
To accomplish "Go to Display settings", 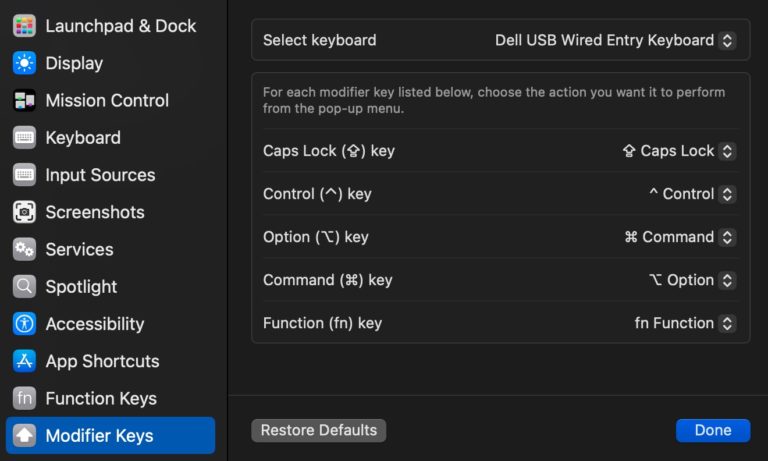I will click(74, 63).
